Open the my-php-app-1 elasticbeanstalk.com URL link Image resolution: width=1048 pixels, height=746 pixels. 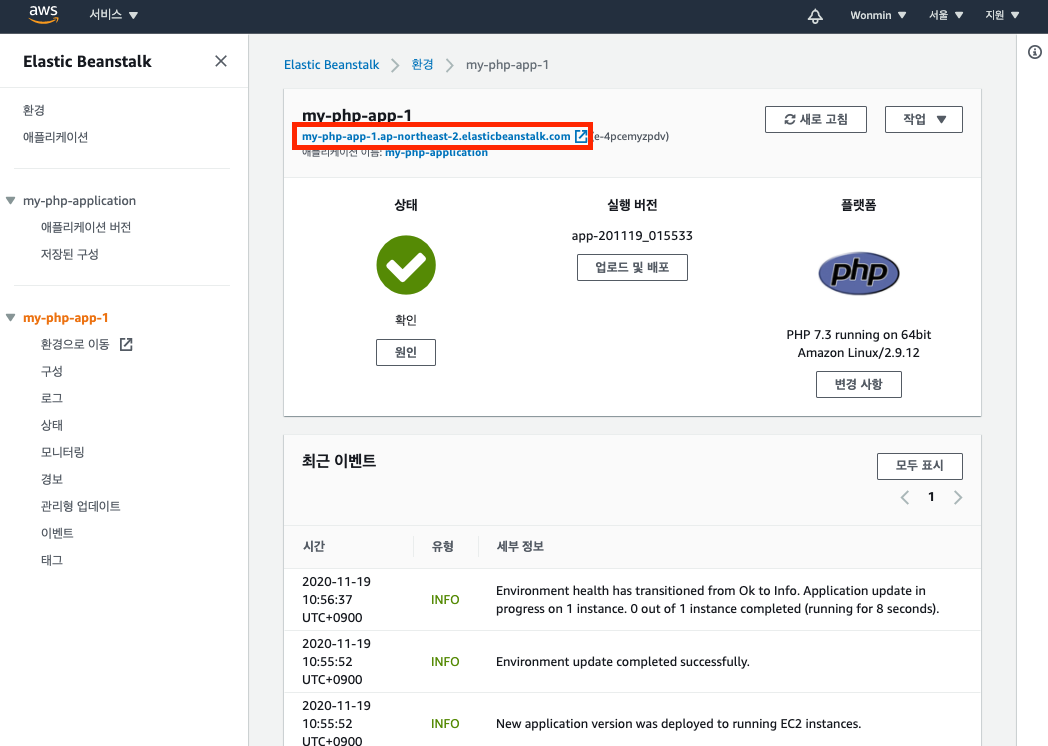(x=436, y=136)
